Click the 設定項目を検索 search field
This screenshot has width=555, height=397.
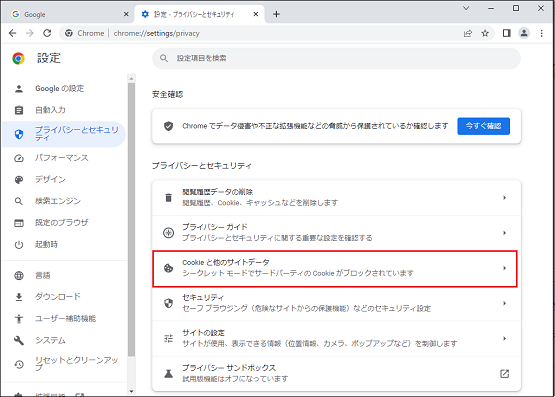click(x=336, y=58)
